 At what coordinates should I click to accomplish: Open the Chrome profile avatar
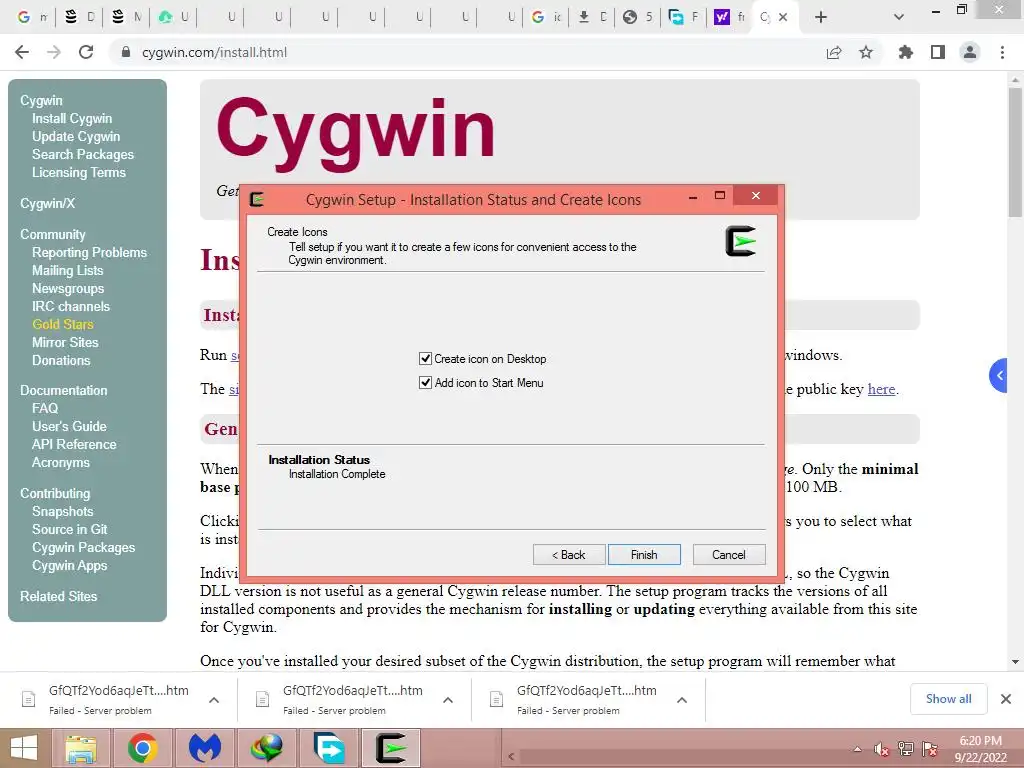coord(970,52)
